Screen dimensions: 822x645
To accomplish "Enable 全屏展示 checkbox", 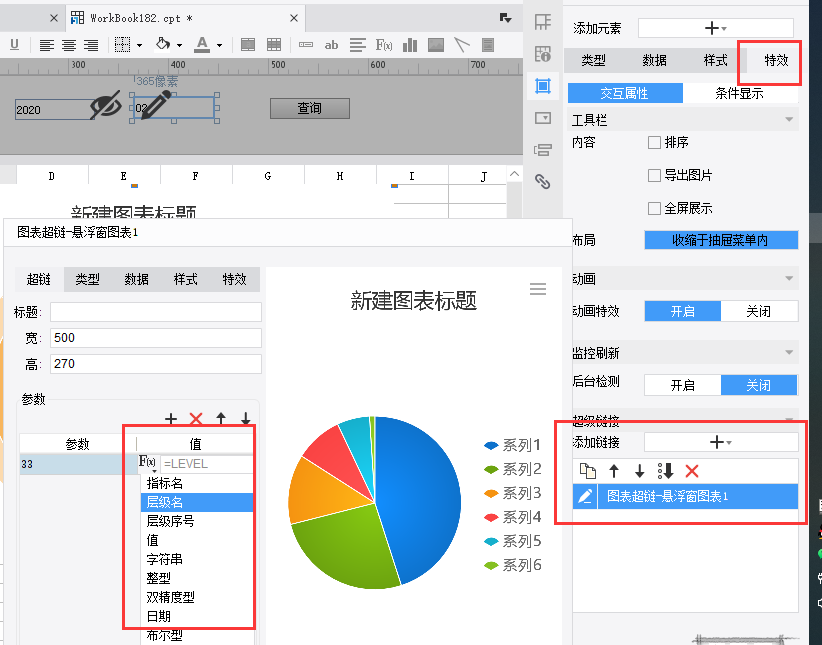I will tap(654, 208).
